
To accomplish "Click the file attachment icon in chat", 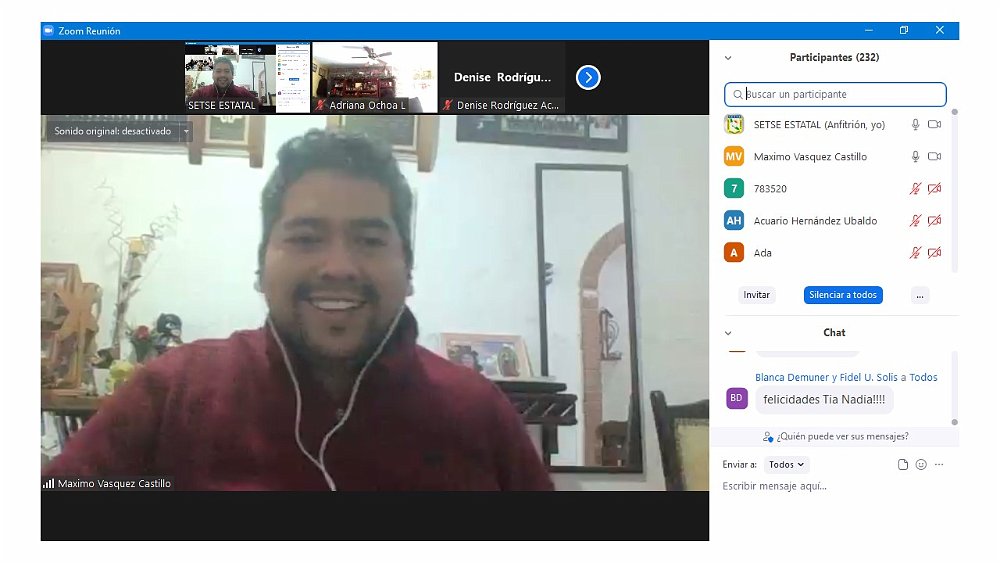I will click(903, 465).
